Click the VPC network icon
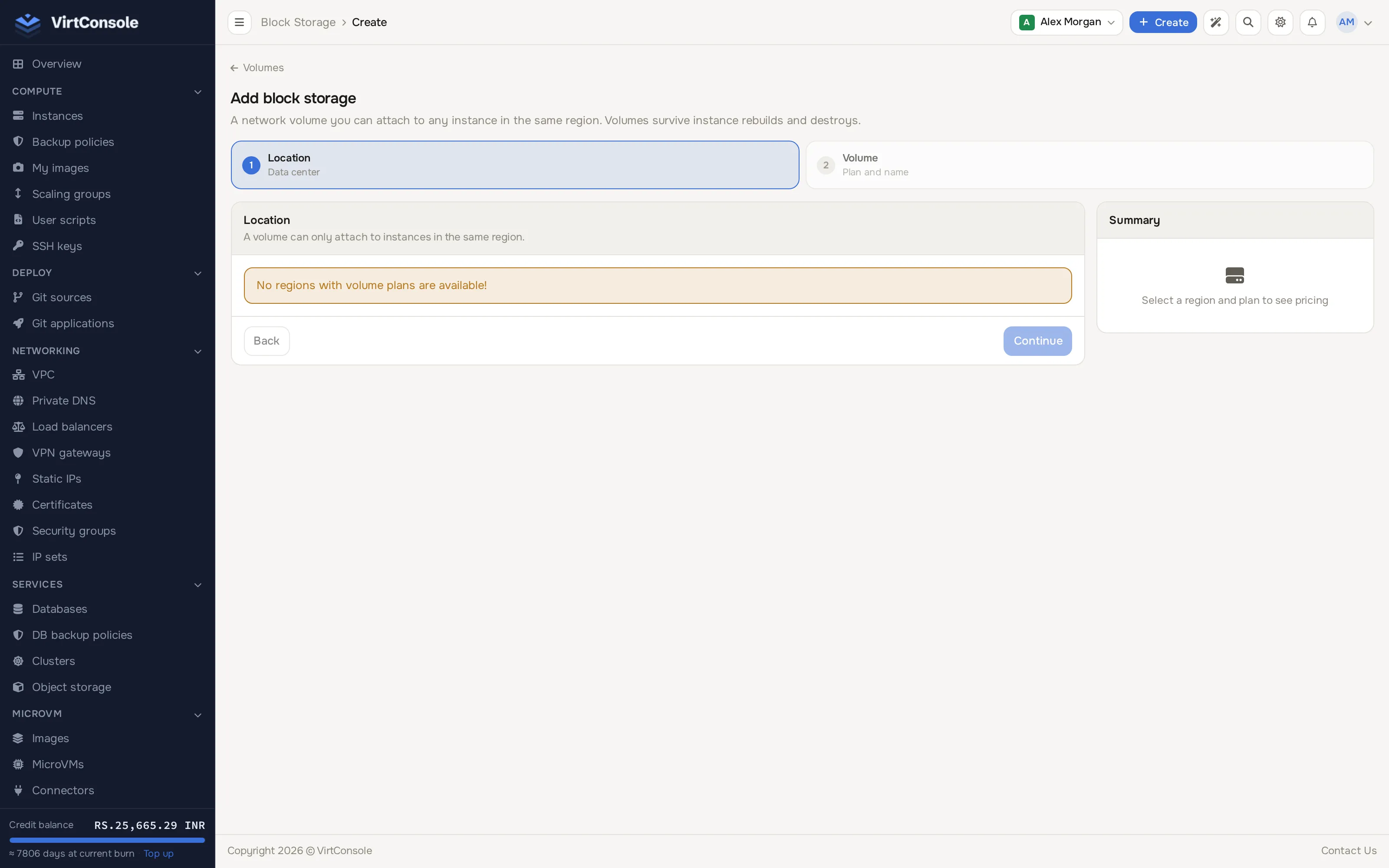Image resolution: width=1389 pixels, height=868 pixels. coord(18,374)
